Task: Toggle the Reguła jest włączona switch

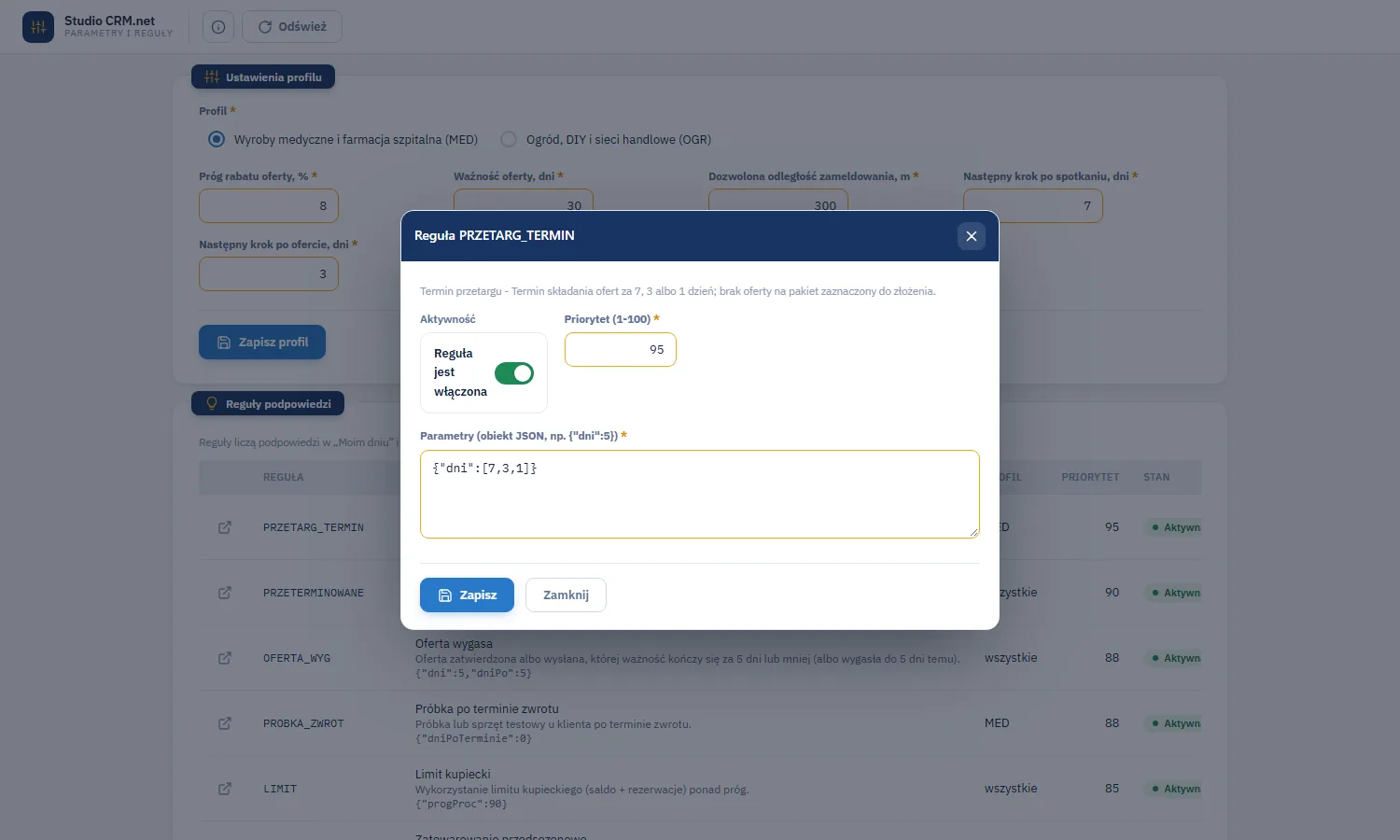Action: (514, 373)
